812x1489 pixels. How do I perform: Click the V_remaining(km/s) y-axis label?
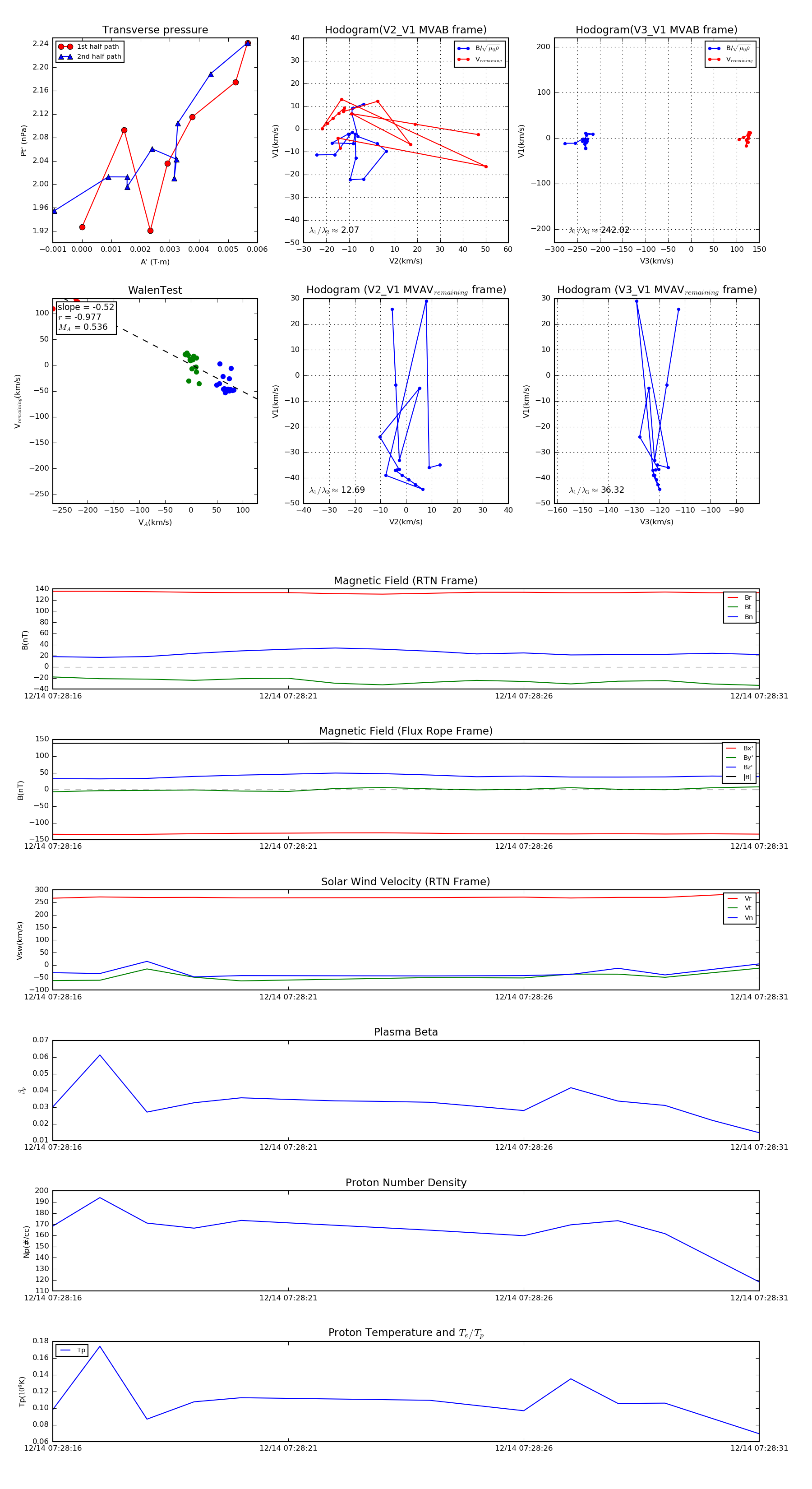point(18,401)
